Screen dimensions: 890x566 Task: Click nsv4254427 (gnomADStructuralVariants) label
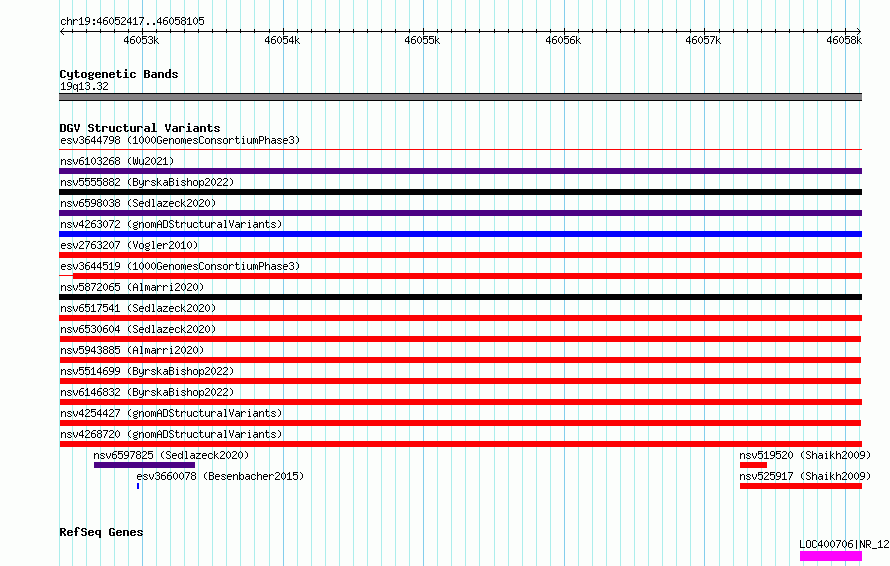point(171,413)
